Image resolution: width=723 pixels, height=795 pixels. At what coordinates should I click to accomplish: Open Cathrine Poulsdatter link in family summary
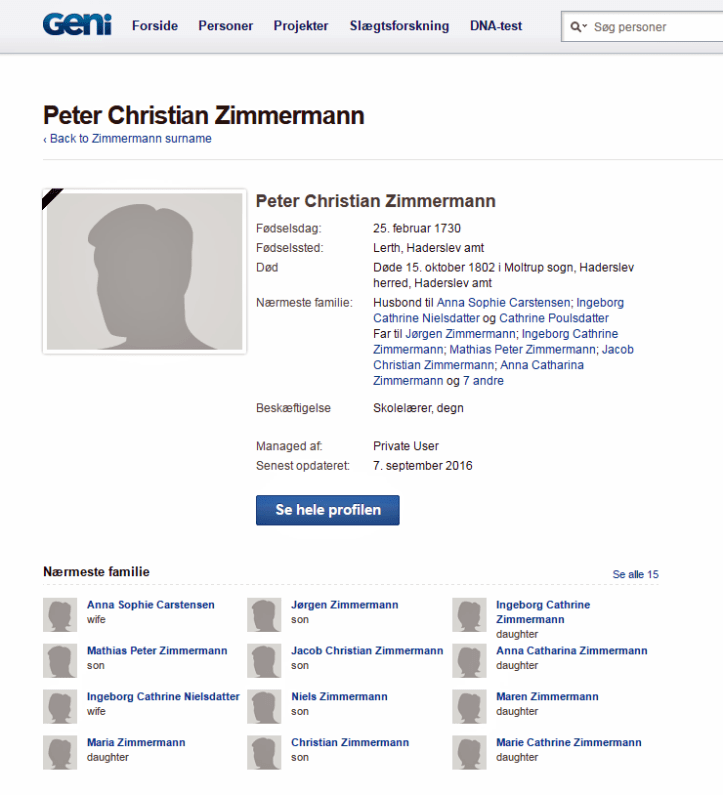[x=553, y=318]
